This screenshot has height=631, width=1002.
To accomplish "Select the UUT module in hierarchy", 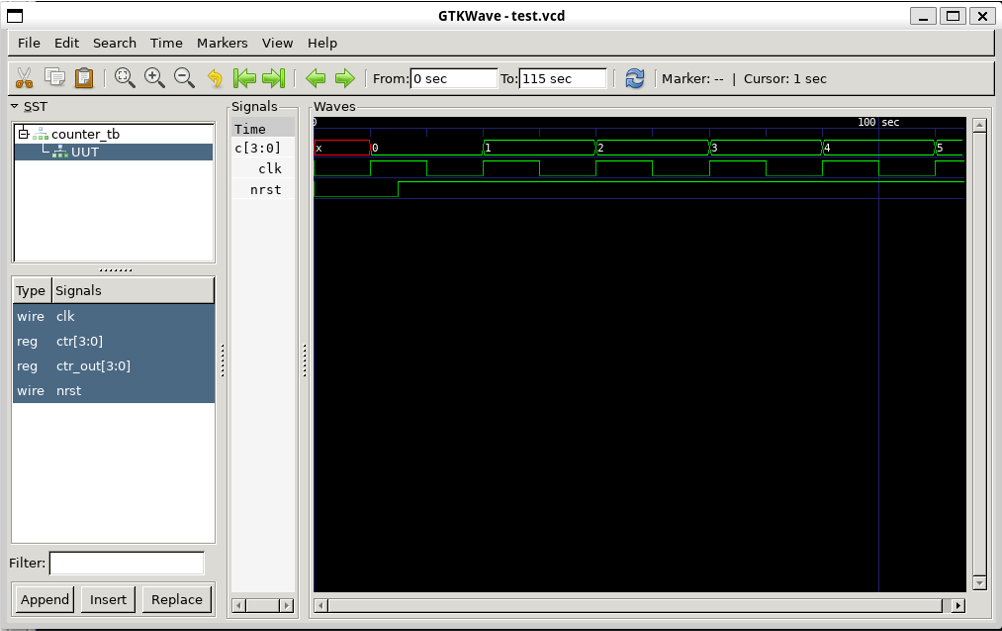I will point(85,152).
